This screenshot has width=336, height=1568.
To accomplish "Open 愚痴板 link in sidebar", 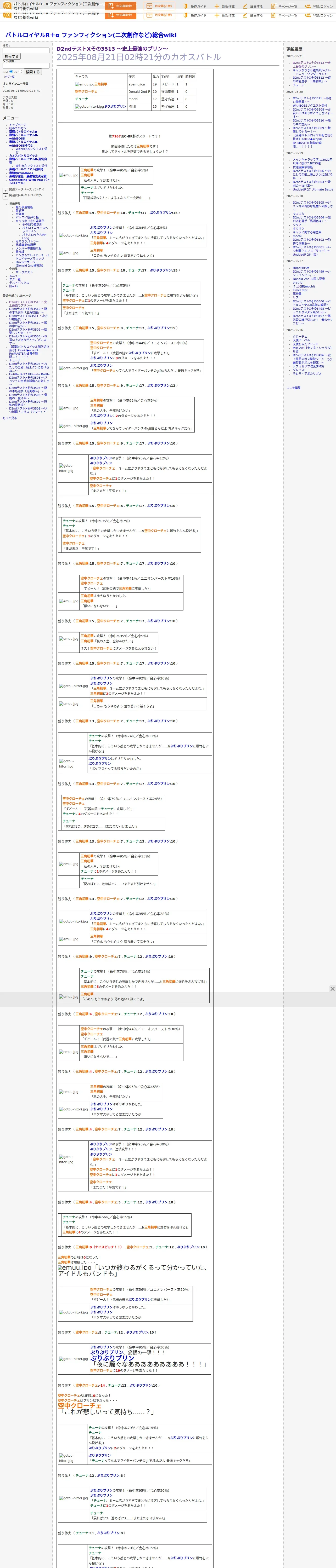I will [20, 252].
